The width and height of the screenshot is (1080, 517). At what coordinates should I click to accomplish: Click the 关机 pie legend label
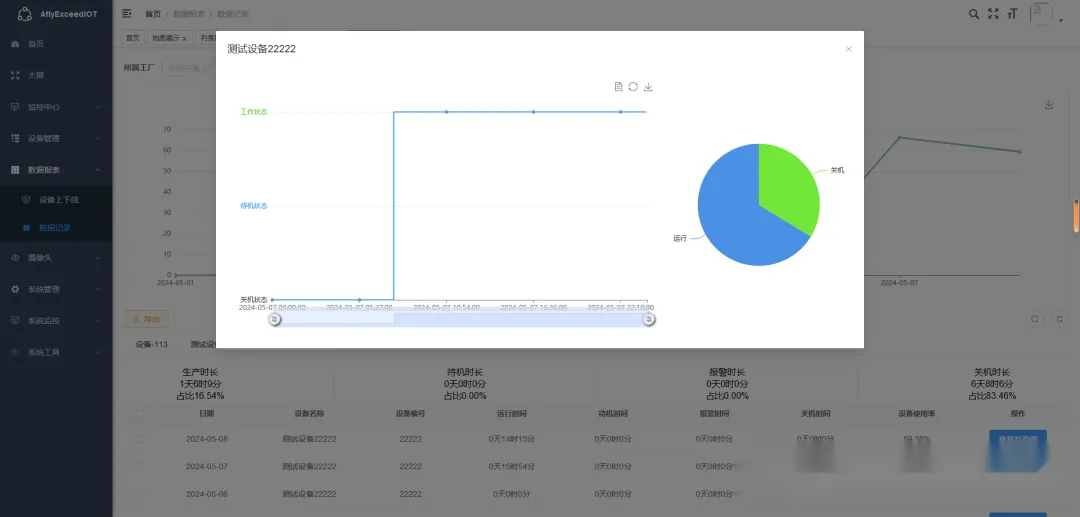click(x=837, y=170)
